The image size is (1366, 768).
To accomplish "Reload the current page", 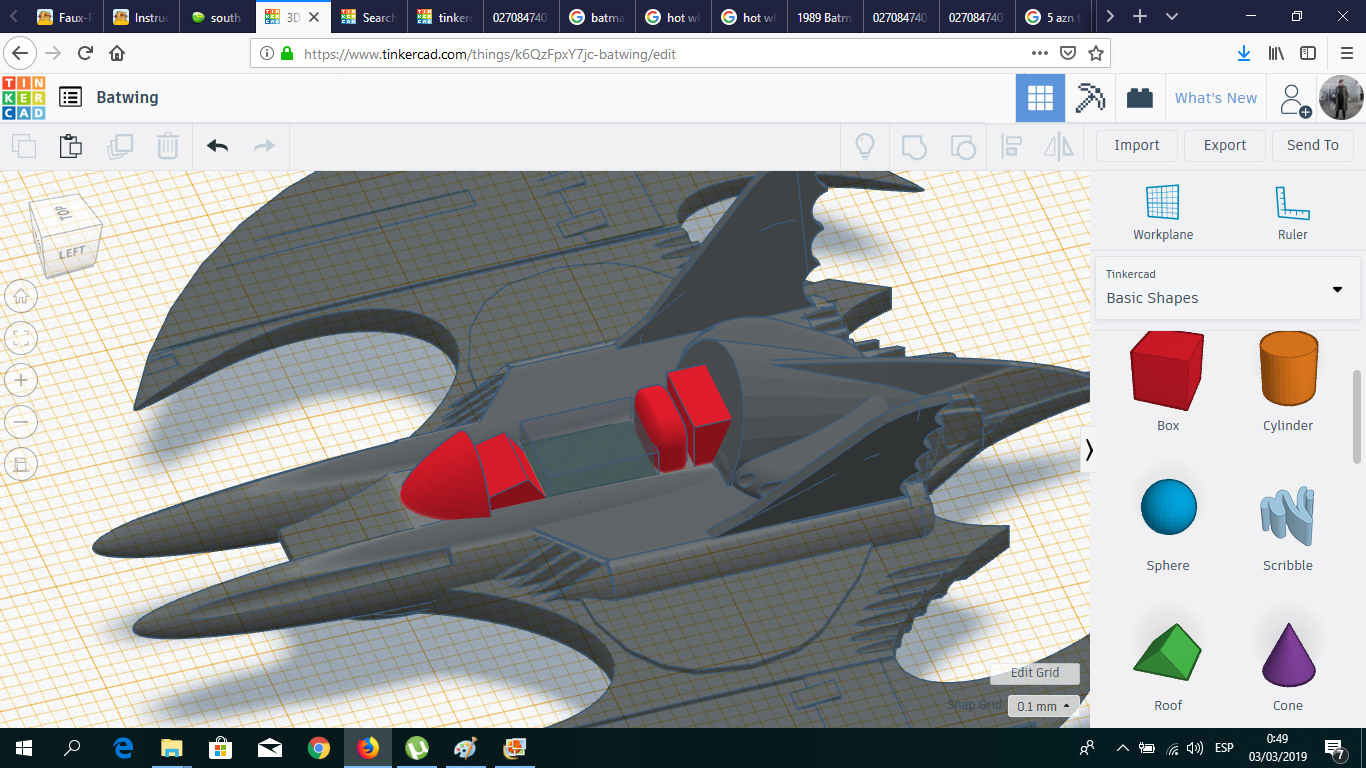I will [x=86, y=53].
